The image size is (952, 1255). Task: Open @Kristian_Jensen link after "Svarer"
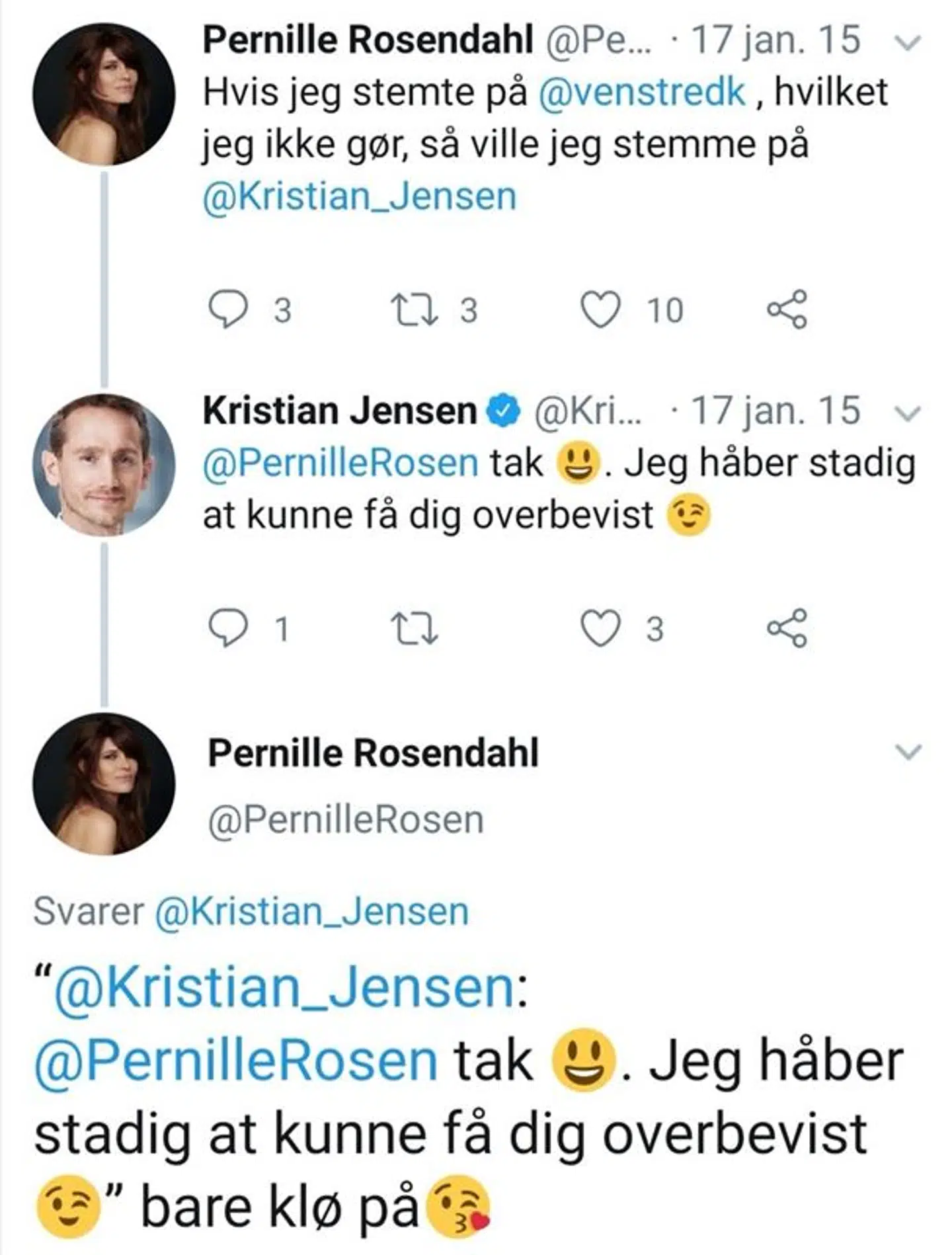[312, 912]
